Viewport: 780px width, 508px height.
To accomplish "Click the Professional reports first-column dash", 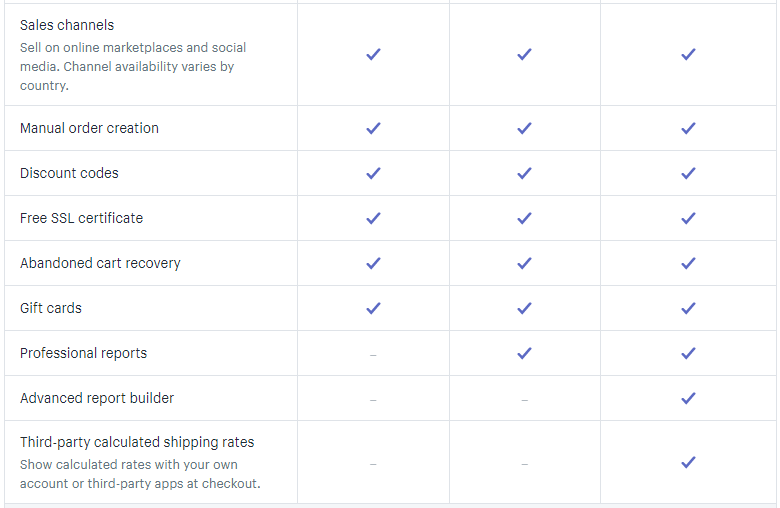I will tap(373, 354).
